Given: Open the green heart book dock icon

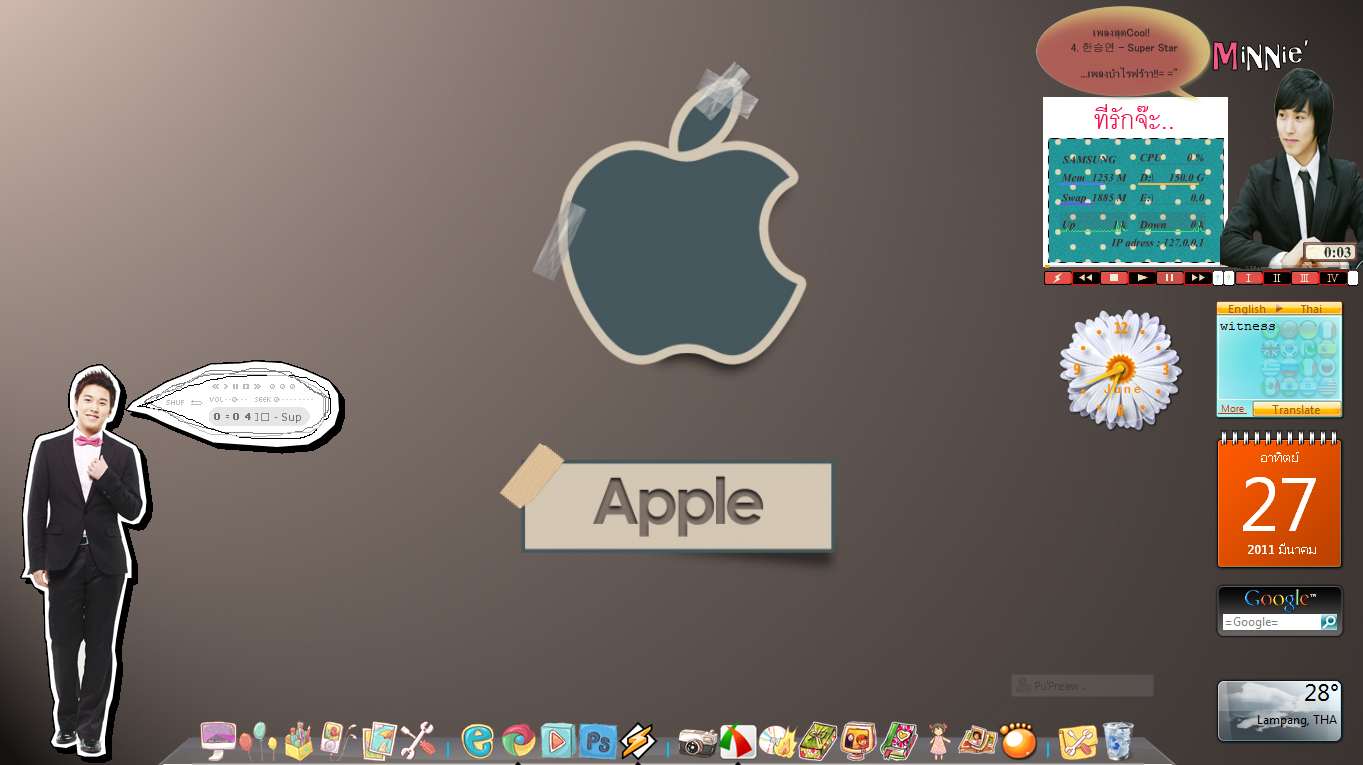Looking at the screenshot, I should pos(898,741).
